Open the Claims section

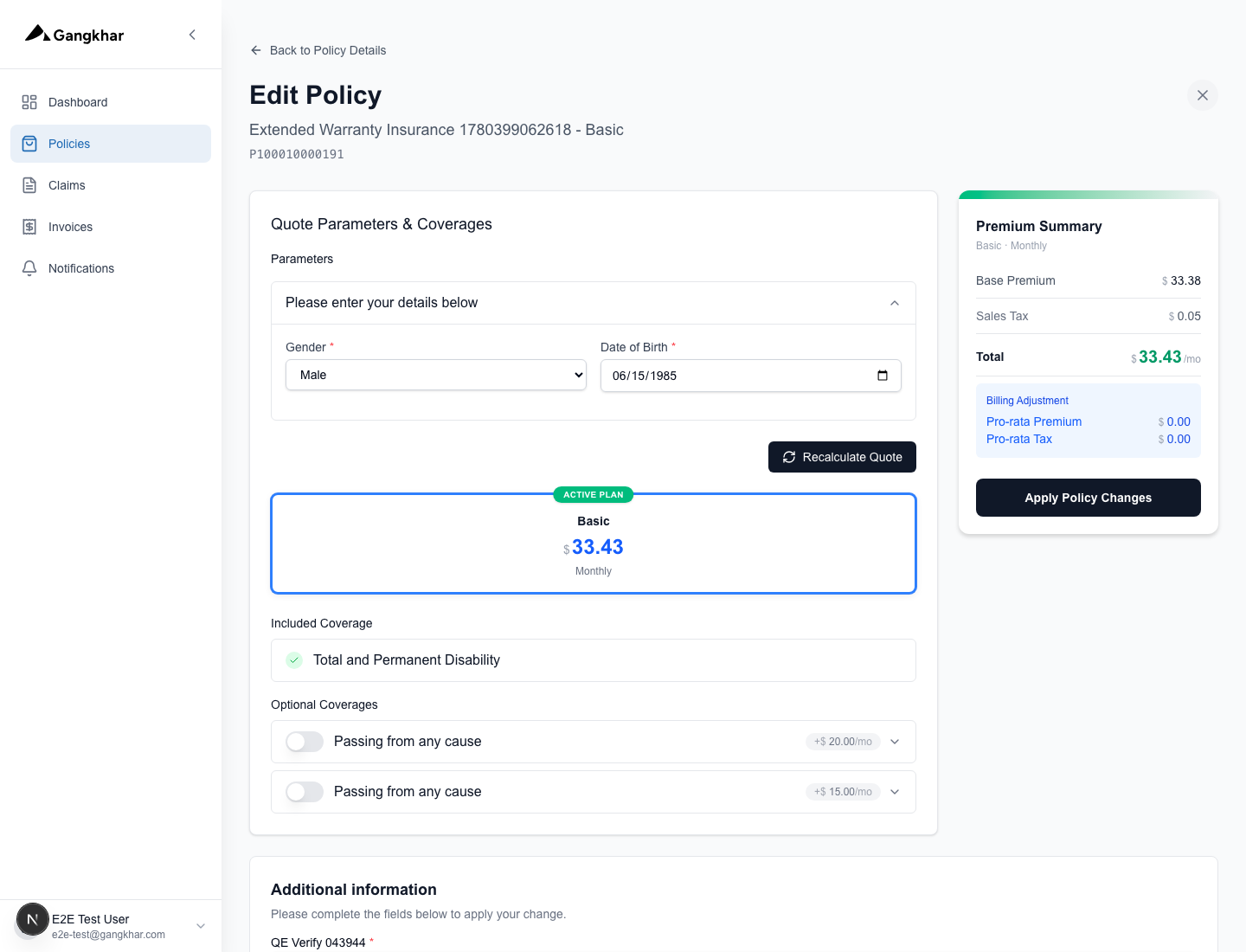click(111, 185)
